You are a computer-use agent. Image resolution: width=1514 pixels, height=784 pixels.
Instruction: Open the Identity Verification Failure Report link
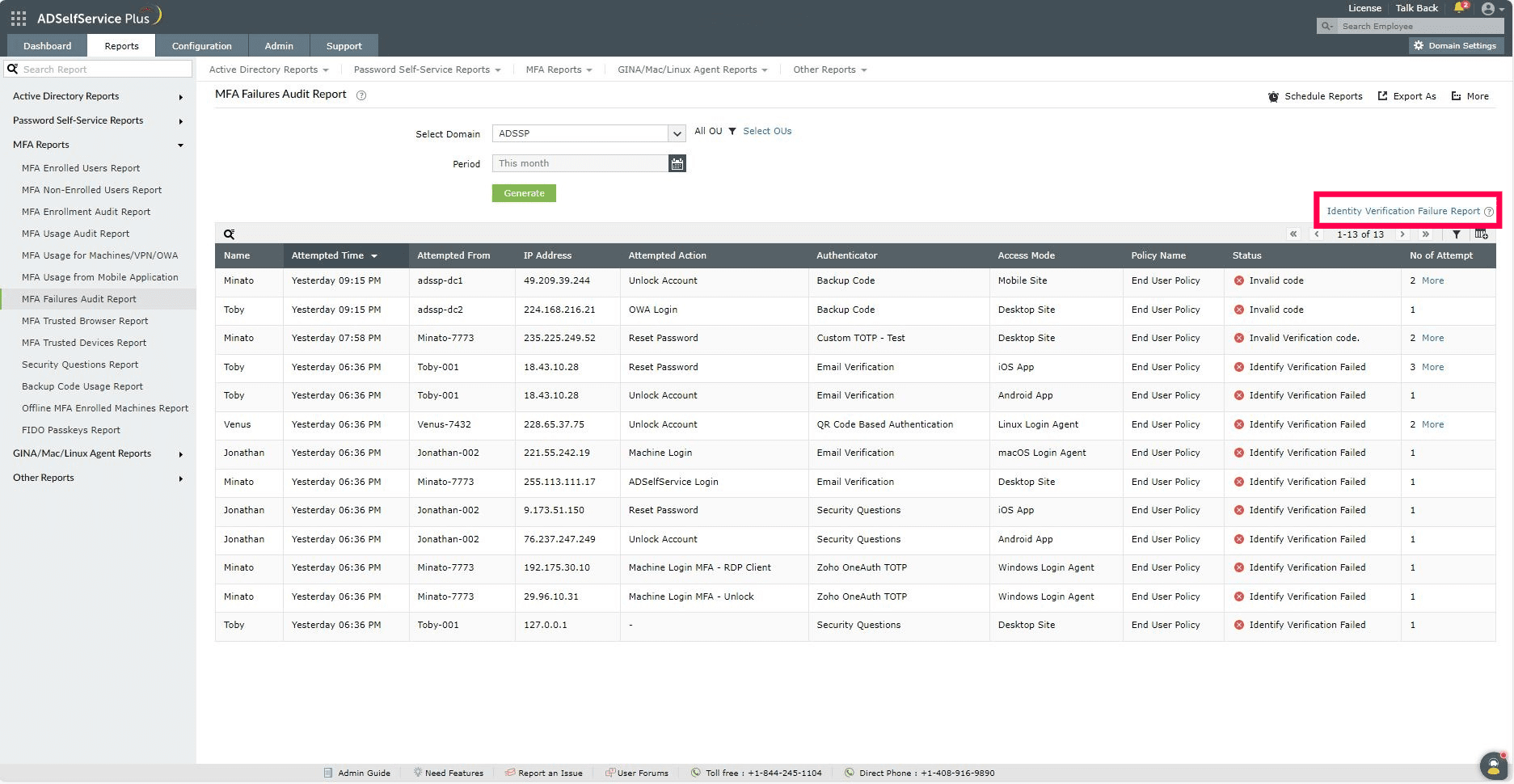point(1402,211)
